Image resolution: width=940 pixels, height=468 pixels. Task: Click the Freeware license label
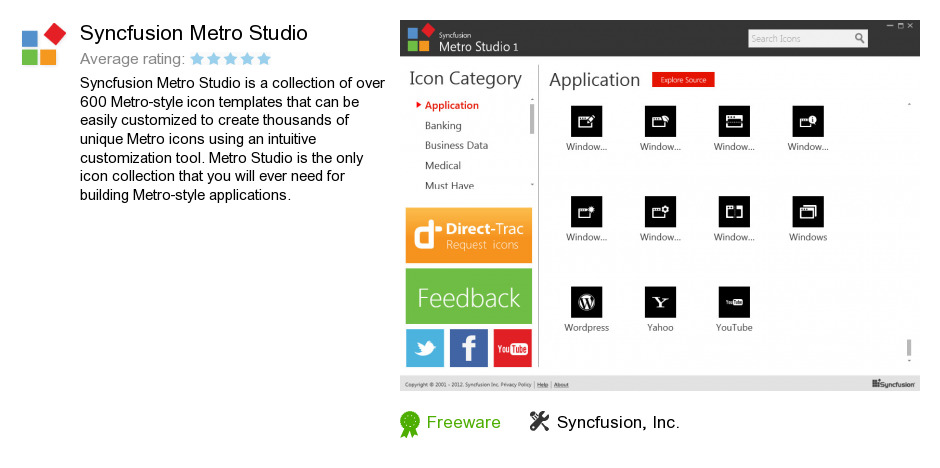[x=463, y=422]
